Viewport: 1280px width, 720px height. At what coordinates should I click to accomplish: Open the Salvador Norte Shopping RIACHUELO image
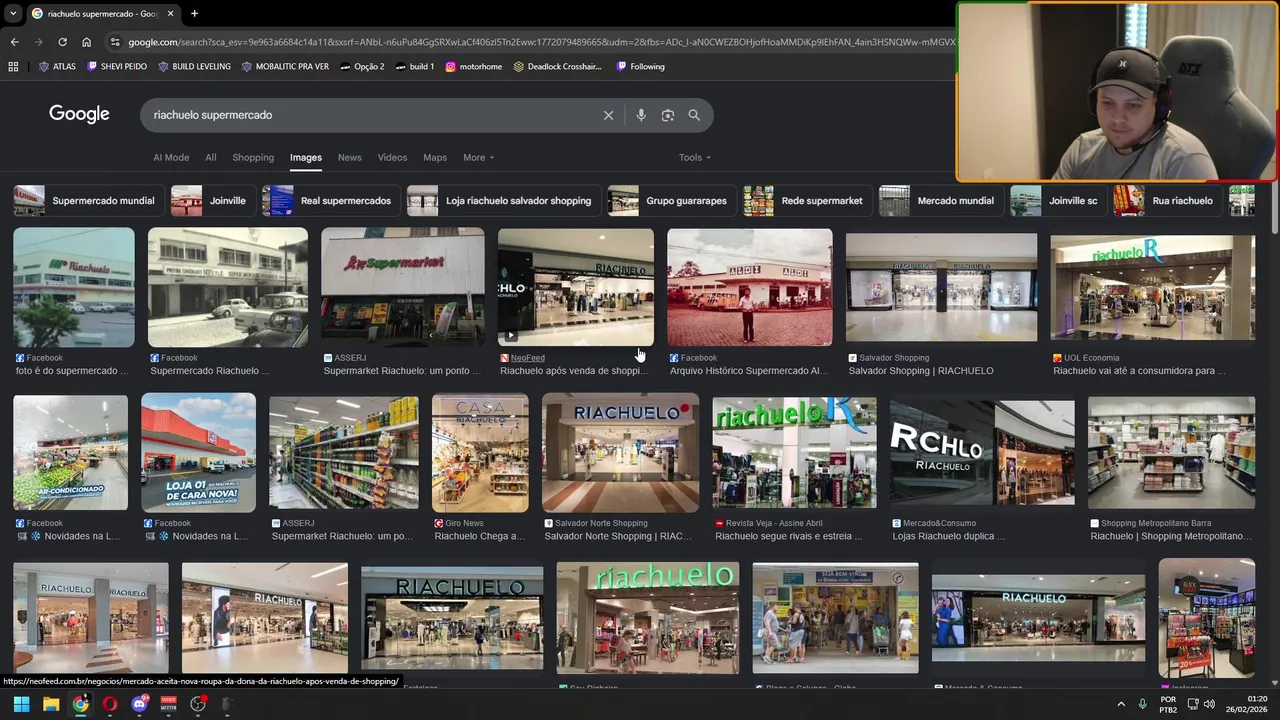pos(620,453)
